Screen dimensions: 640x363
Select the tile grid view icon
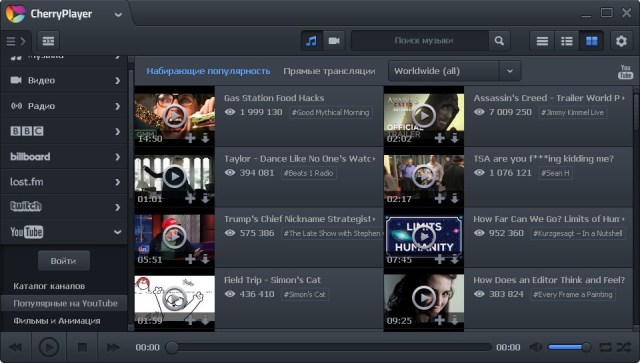[591, 41]
